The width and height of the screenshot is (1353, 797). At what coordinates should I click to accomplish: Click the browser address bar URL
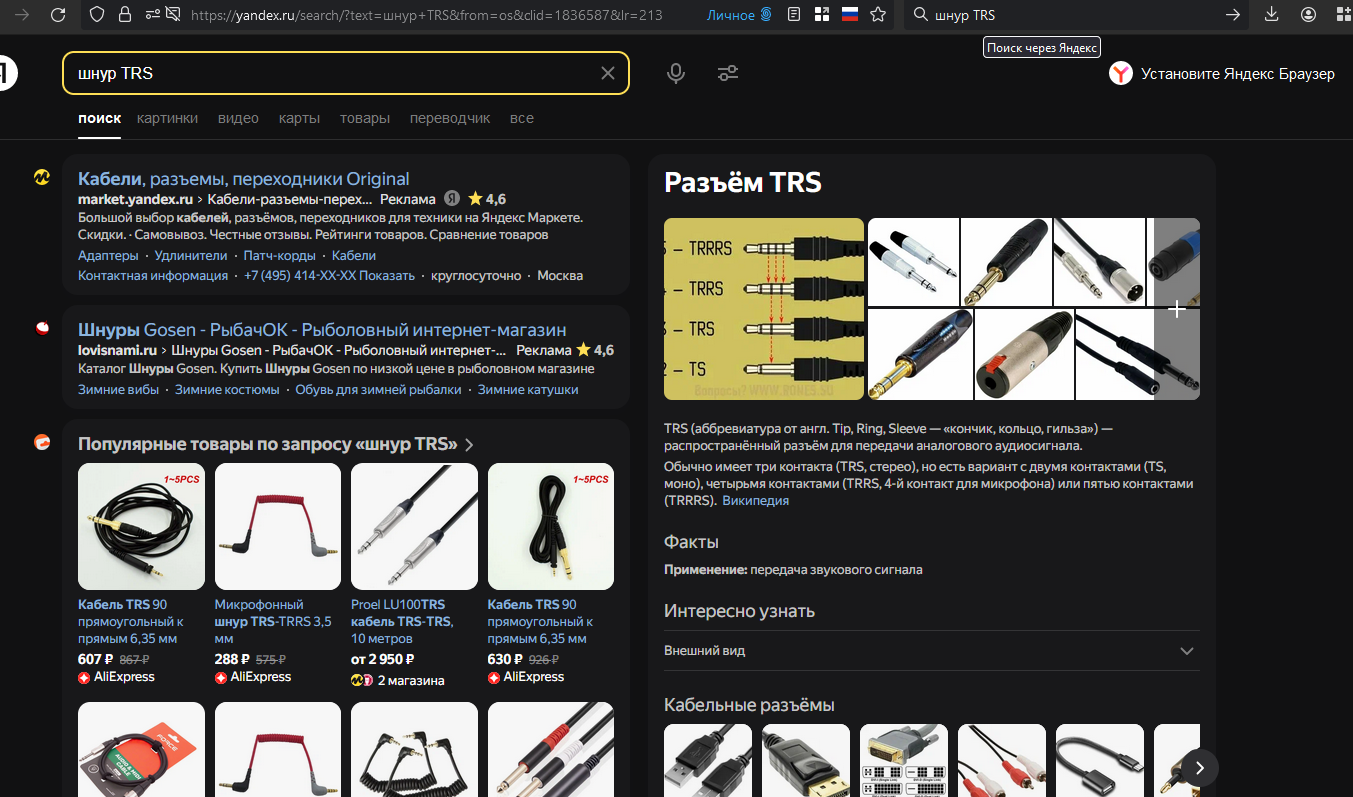tap(426, 15)
